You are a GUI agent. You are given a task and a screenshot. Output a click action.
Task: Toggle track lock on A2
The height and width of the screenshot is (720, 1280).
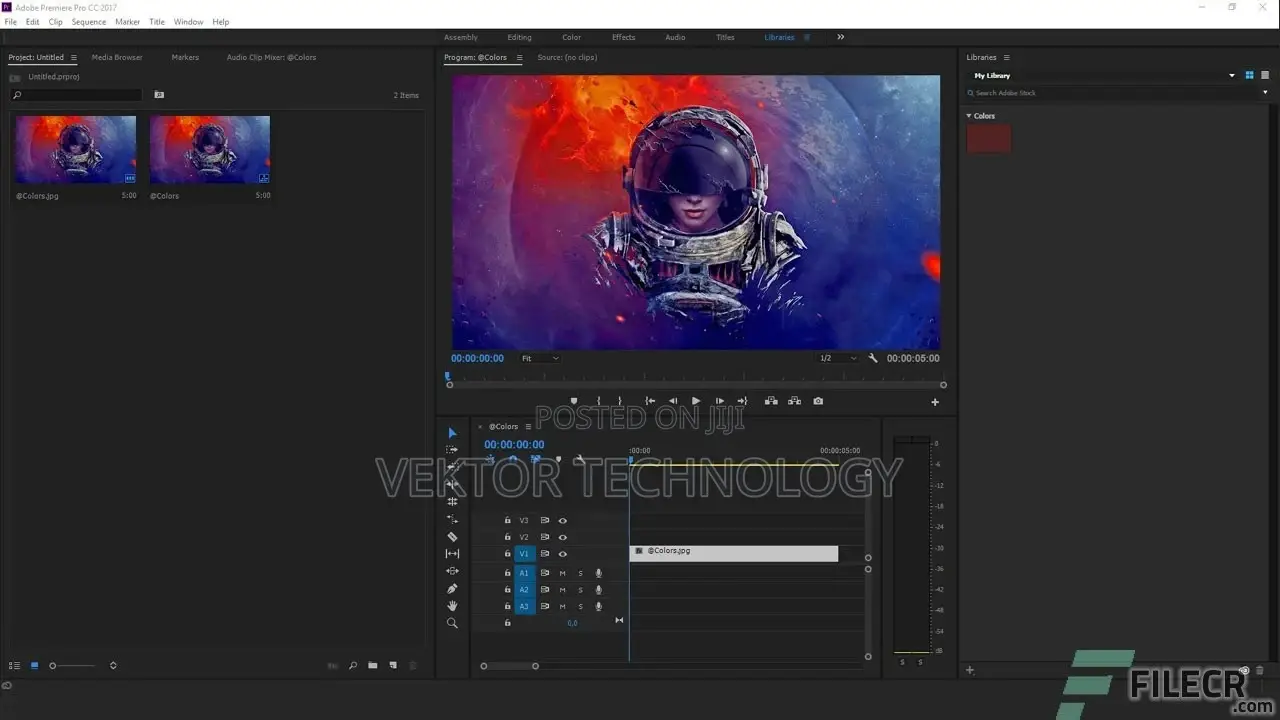click(x=507, y=590)
